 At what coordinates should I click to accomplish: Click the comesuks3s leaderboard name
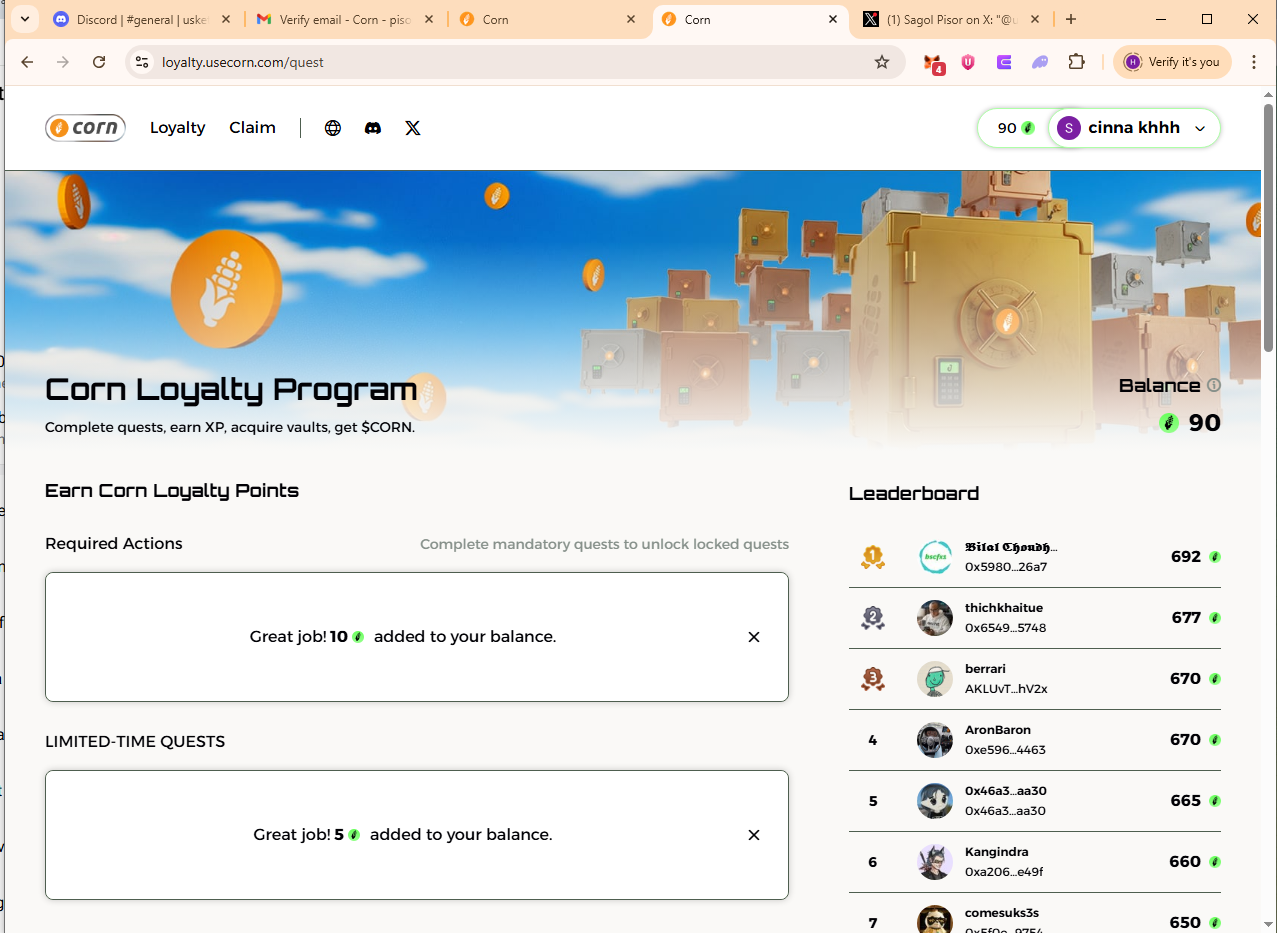coord(1002,913)
